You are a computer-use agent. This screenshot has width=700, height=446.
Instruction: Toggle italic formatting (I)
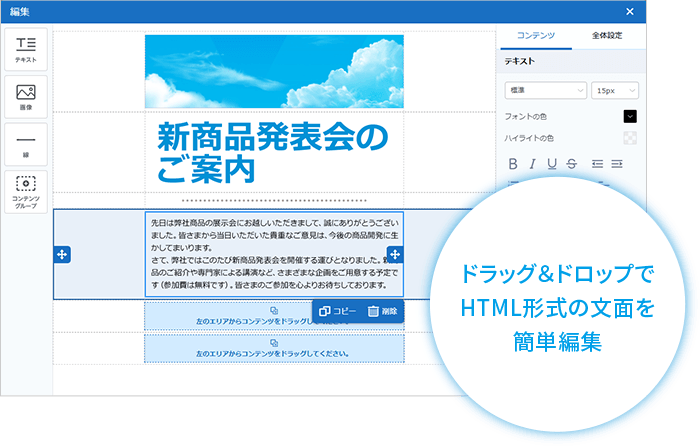(532, 164)
